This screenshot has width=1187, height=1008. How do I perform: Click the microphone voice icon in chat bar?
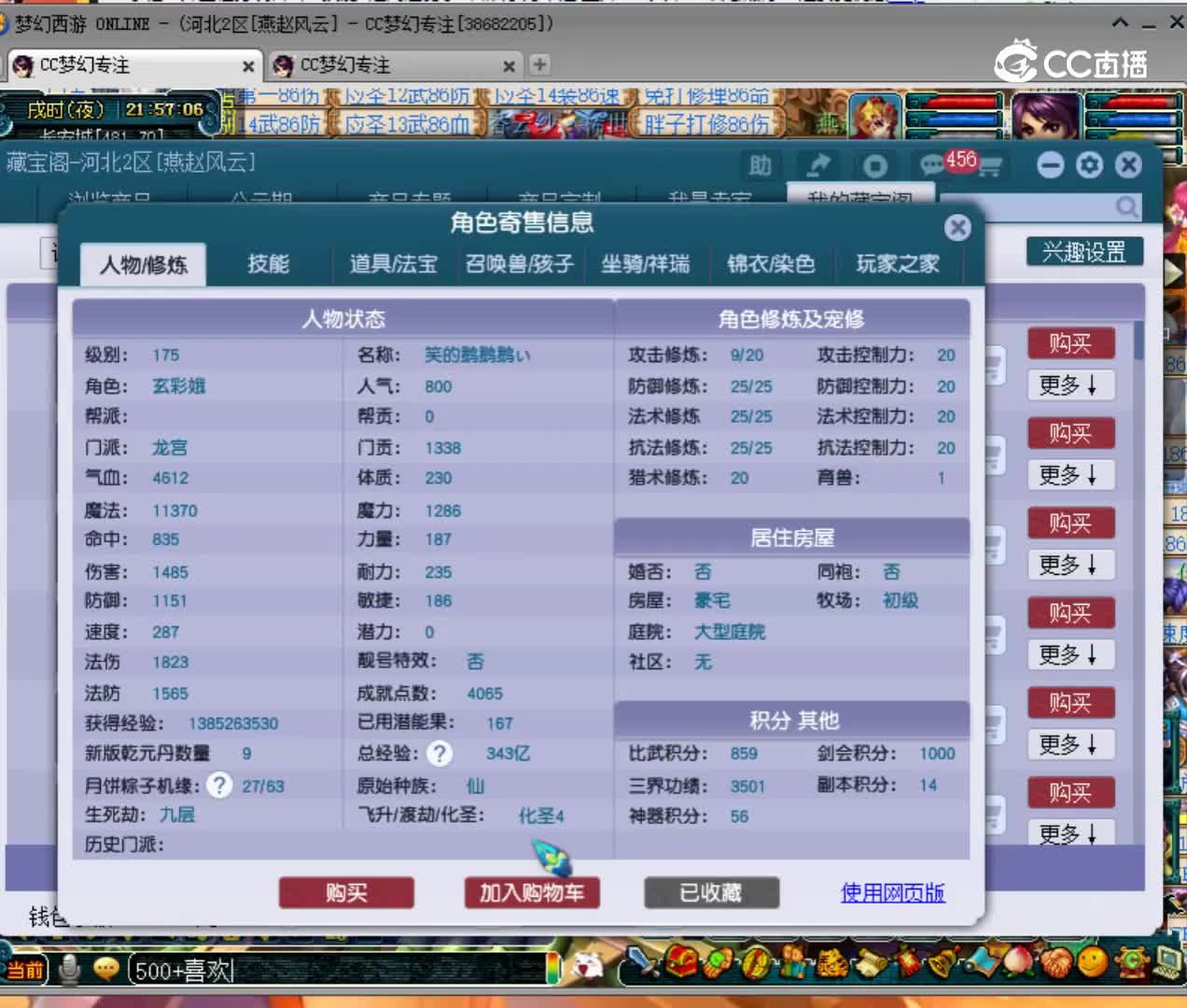pyautogui.click(x=69, y=970)
